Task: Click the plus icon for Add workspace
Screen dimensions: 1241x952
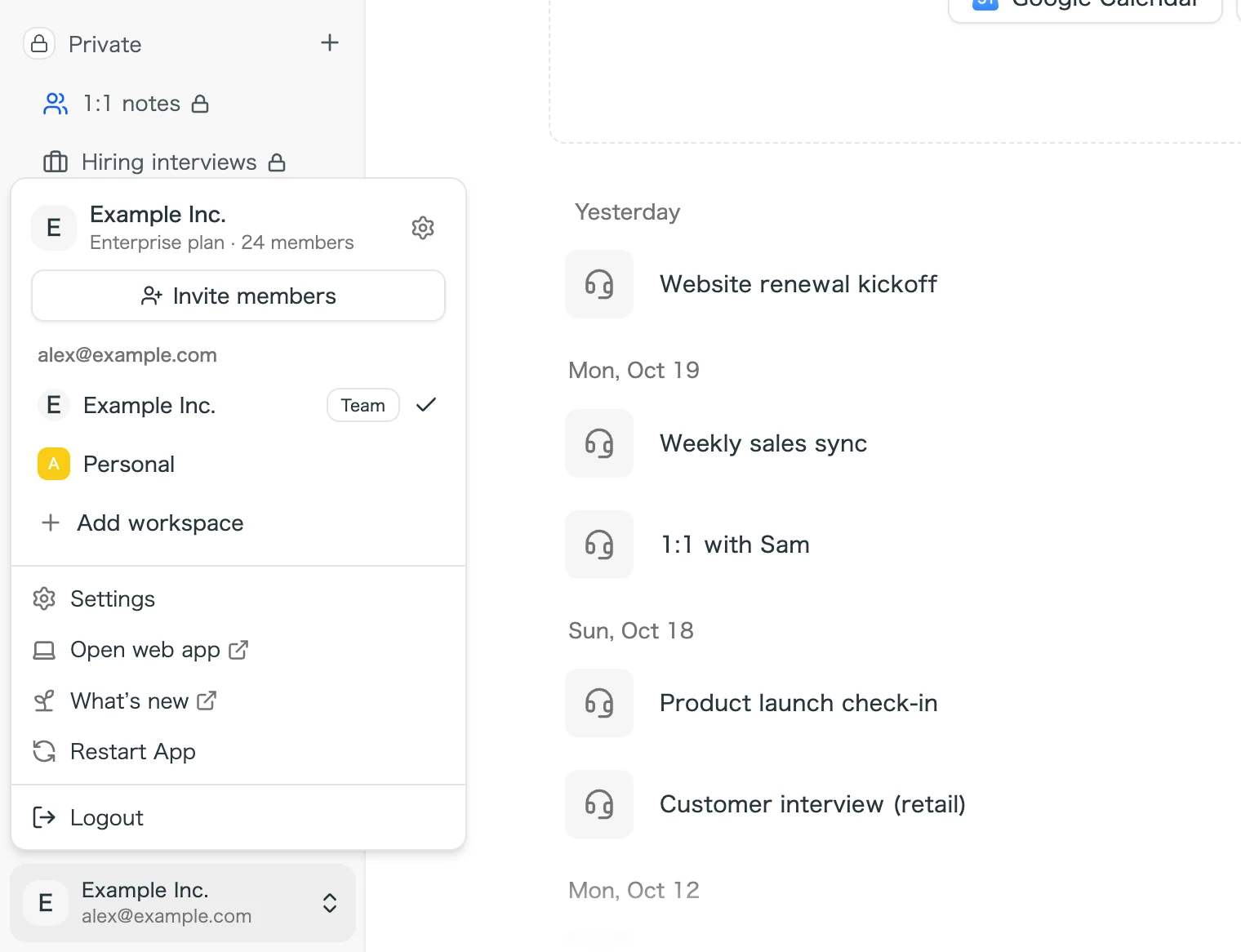Action: click(x=51, y=523)
